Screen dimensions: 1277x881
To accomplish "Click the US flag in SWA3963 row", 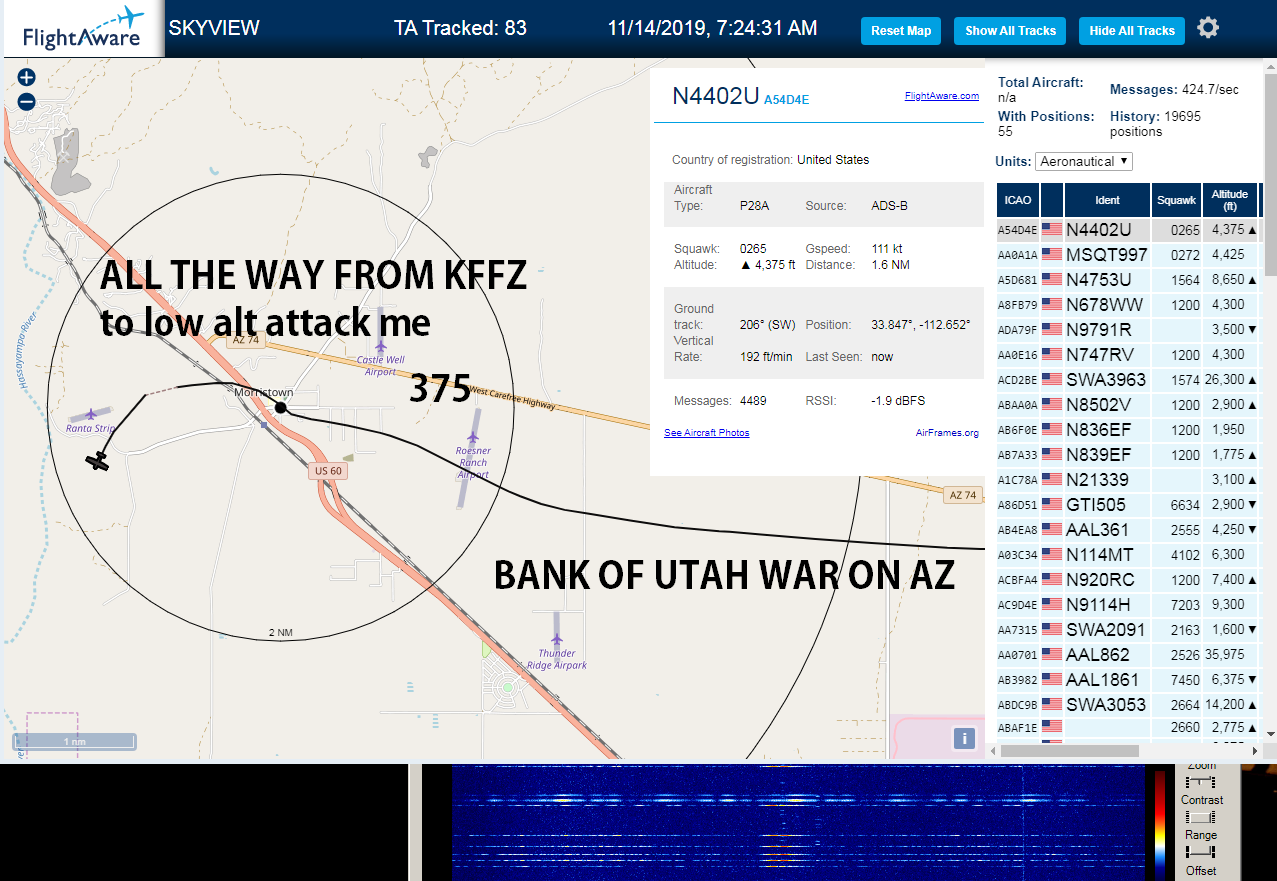I will 1051,380.
